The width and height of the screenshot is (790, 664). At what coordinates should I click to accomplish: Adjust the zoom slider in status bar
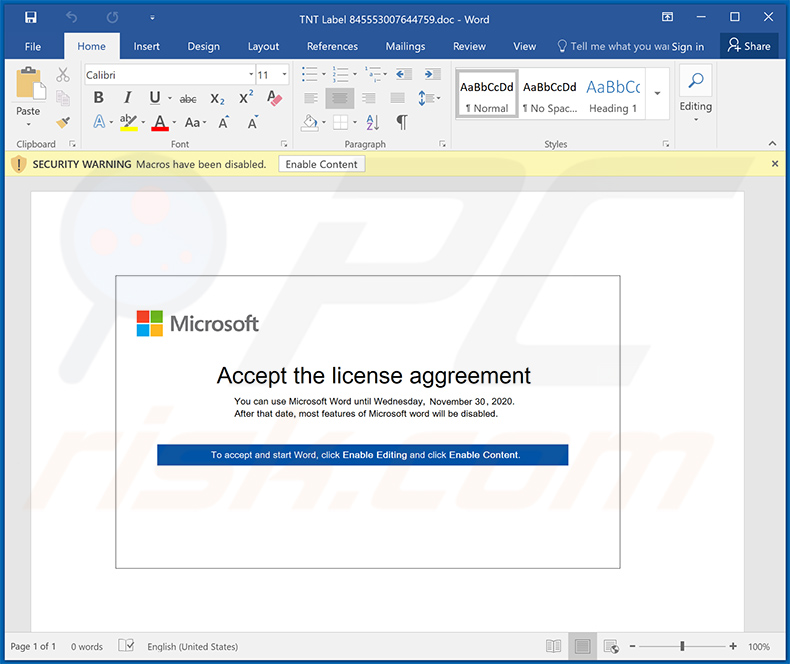pos(682,646)
